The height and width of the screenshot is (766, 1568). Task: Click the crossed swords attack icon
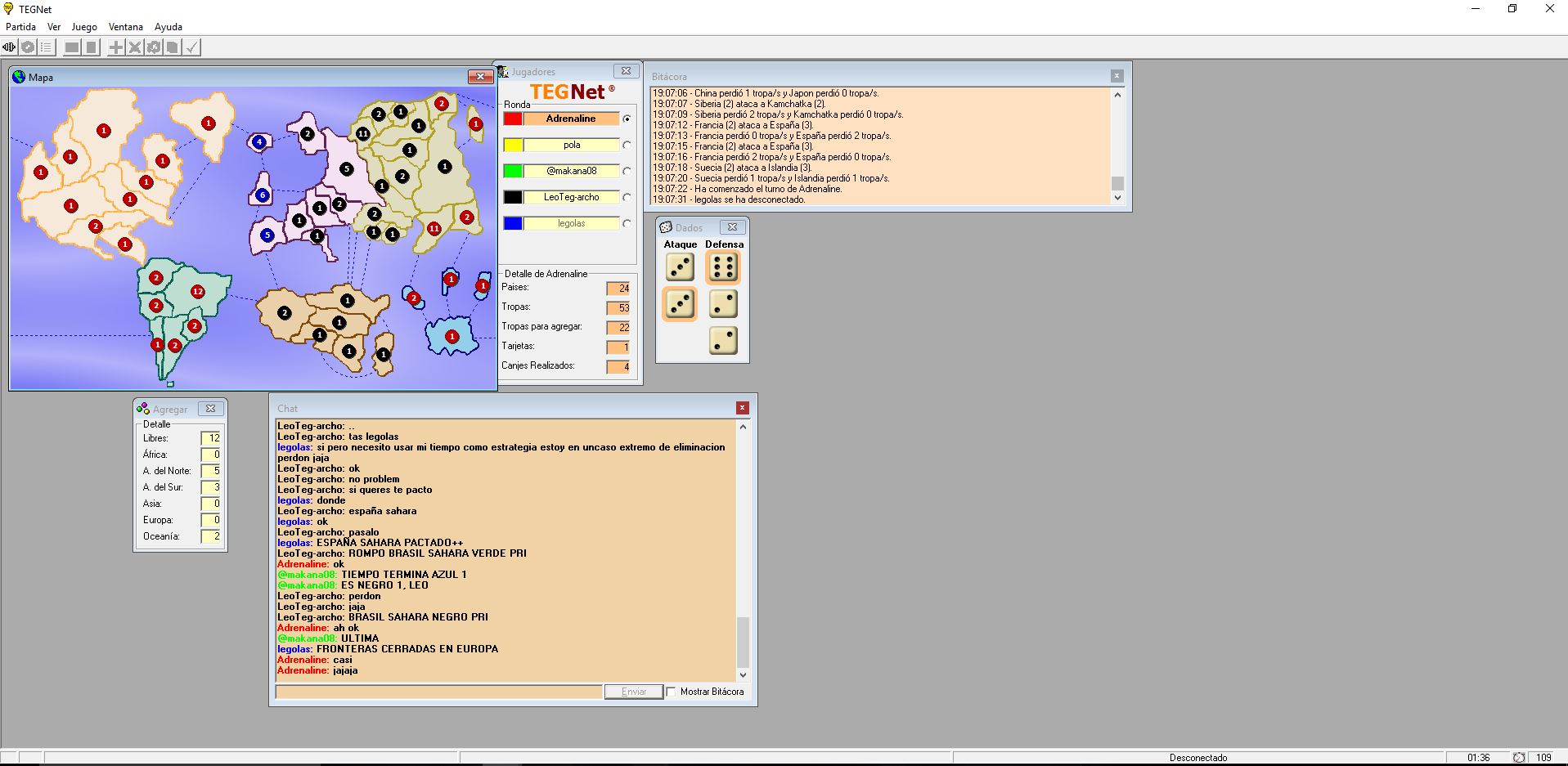pyautogui.click(x=135, y=47)
